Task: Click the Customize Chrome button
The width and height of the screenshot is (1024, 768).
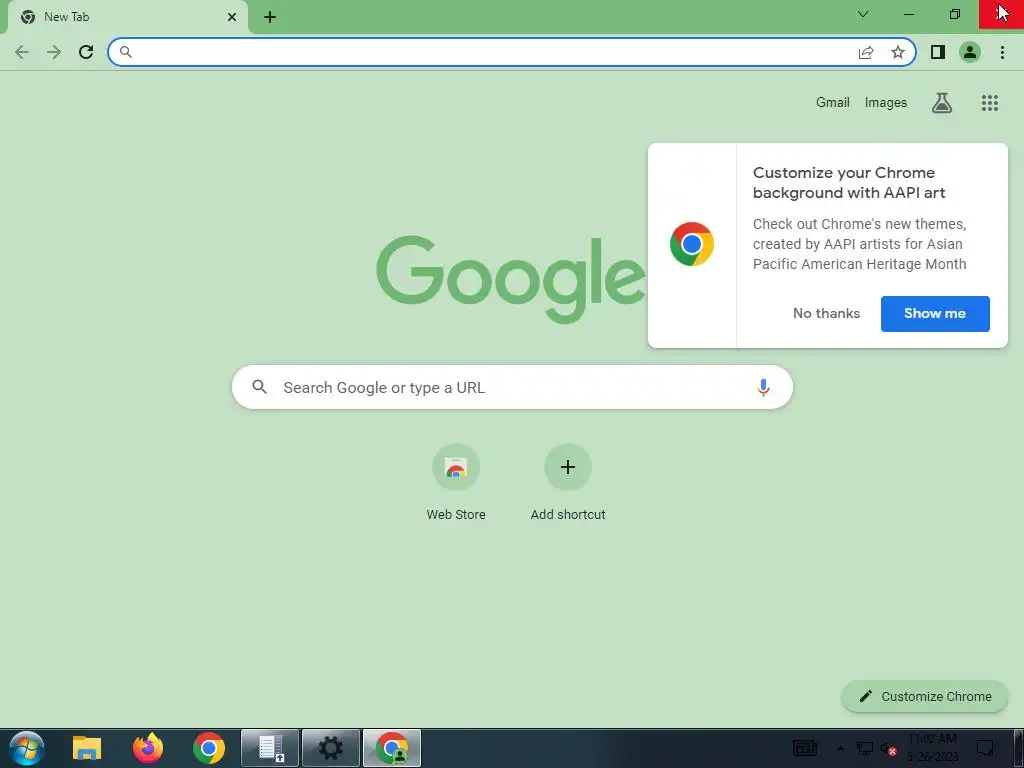Action: coord(924,697)
